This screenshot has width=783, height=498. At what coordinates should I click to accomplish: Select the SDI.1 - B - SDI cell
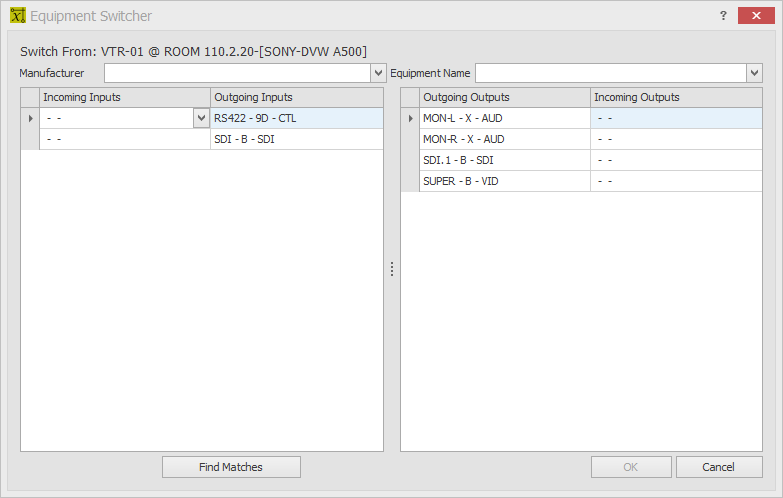pyautogui.click(x=505, y=160)
